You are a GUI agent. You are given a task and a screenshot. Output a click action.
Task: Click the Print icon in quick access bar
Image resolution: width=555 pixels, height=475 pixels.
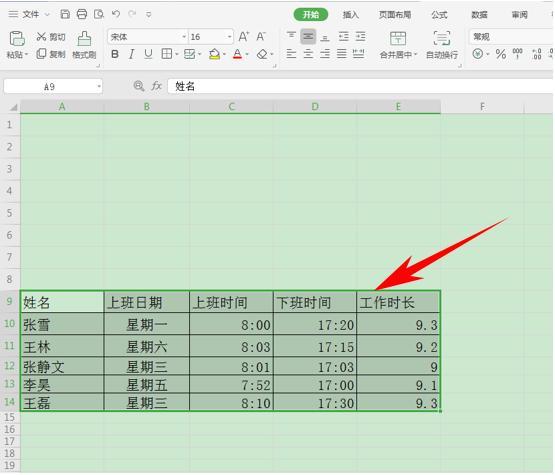point(82,14)
